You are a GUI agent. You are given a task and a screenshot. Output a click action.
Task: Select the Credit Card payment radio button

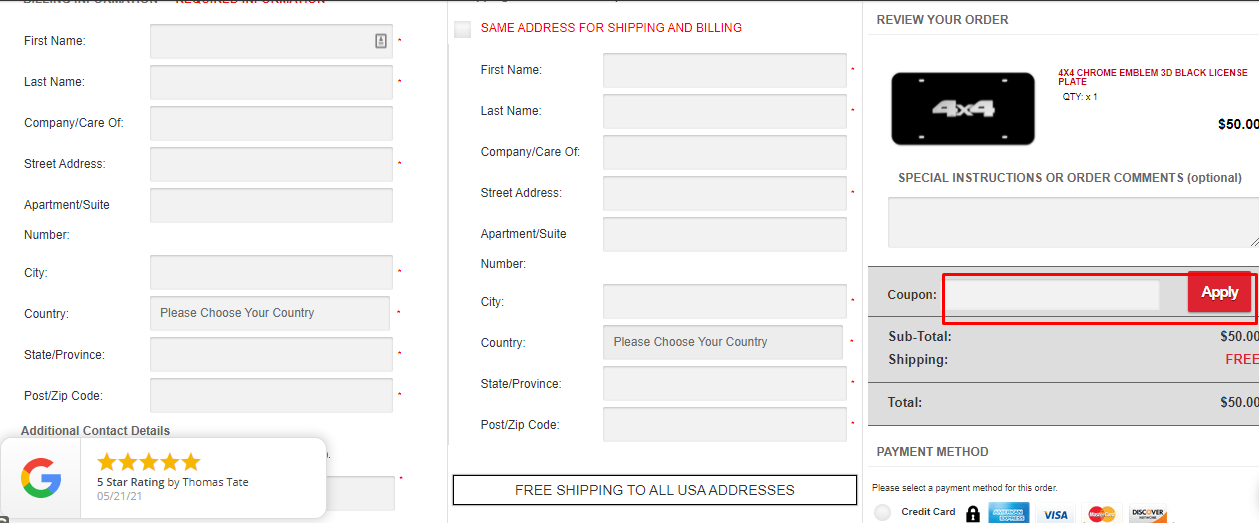click(882, 513)
